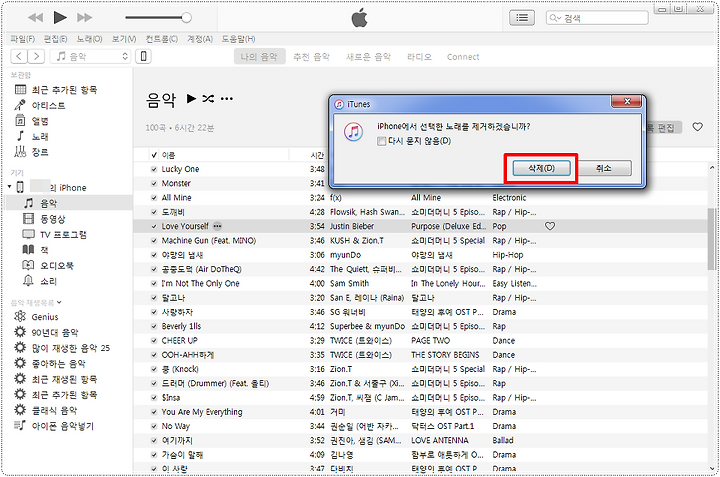
Task: Switch to the 추천 음악 tab
Action: [311, 57]
